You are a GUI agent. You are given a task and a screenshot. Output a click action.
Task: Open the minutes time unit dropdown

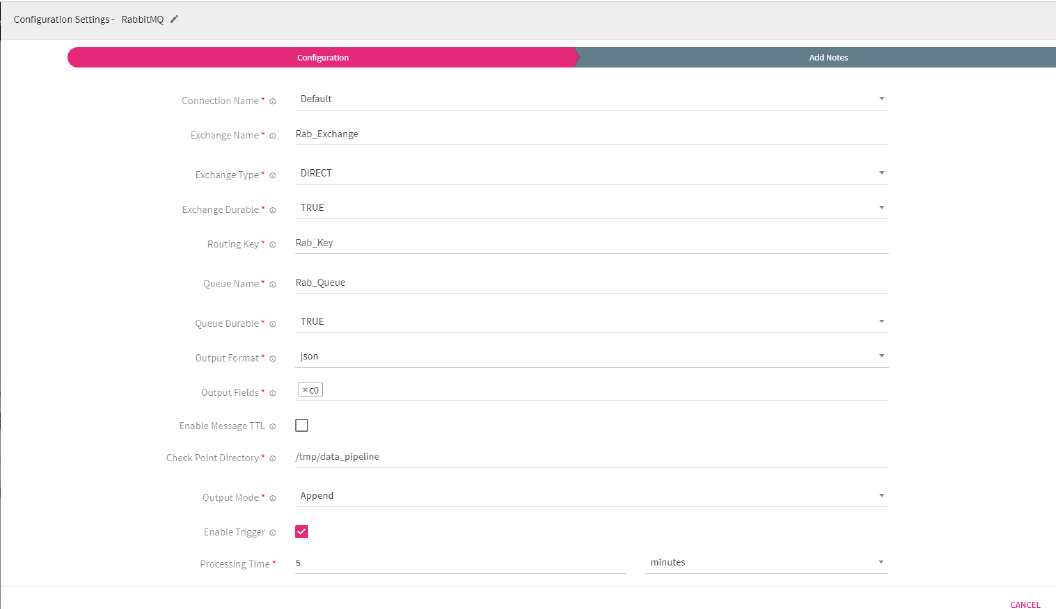click(766, 563)
